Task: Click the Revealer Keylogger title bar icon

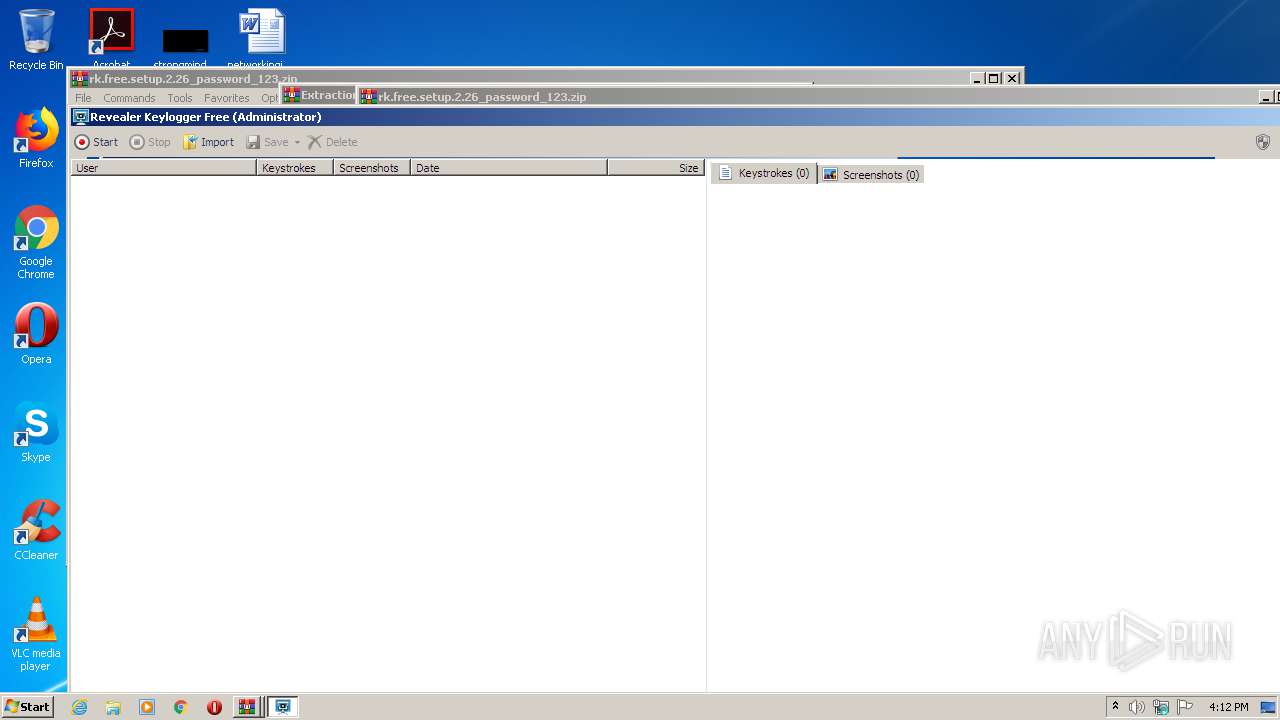Action: click(x=81, y=117)
